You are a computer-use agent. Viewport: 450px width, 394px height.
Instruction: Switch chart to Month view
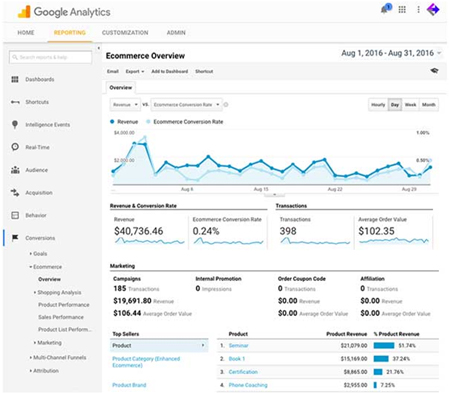pos(429,105)
